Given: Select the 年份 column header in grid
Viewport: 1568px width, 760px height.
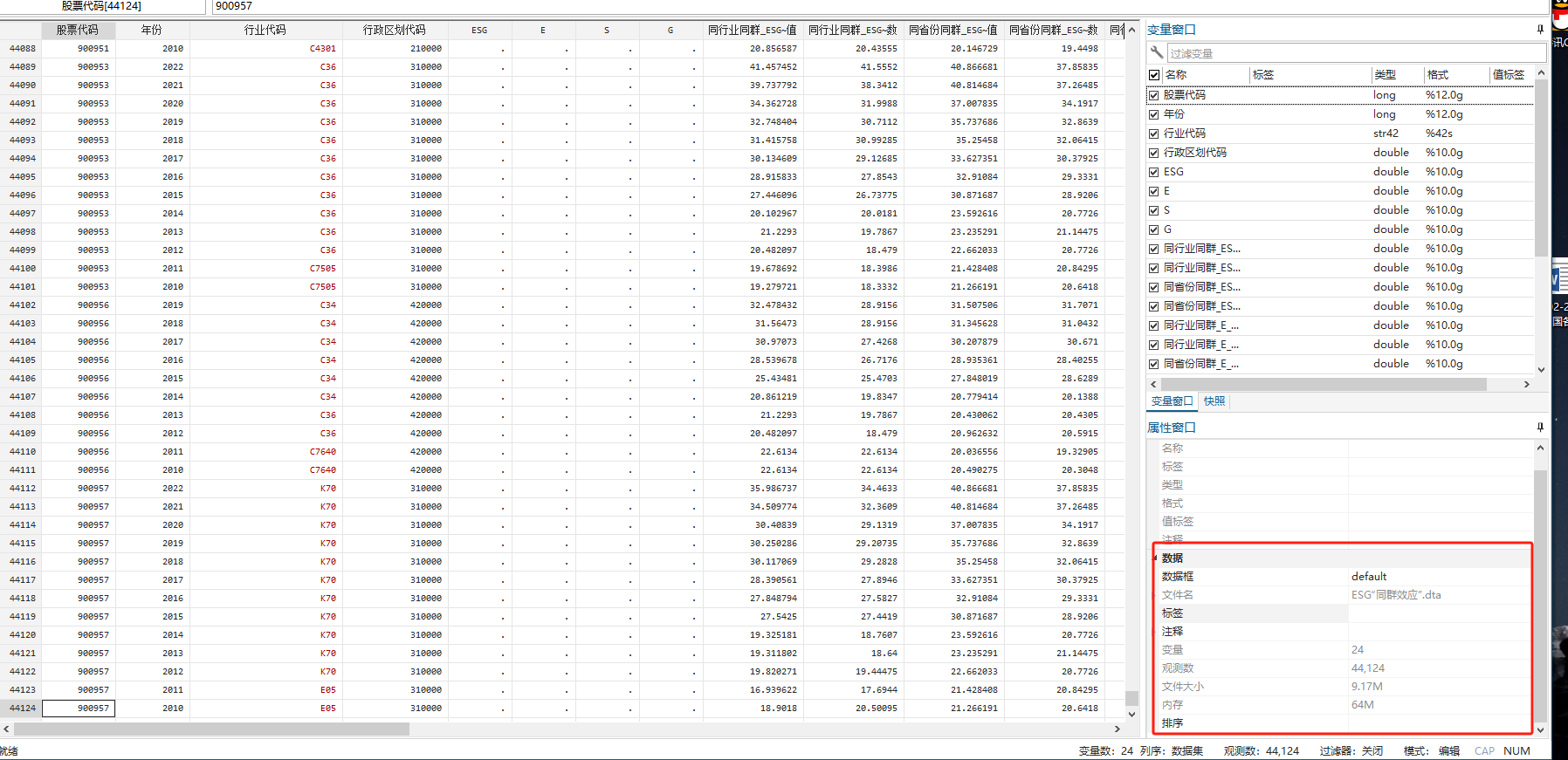Looking at the screenshot, I should click(152, 30).
